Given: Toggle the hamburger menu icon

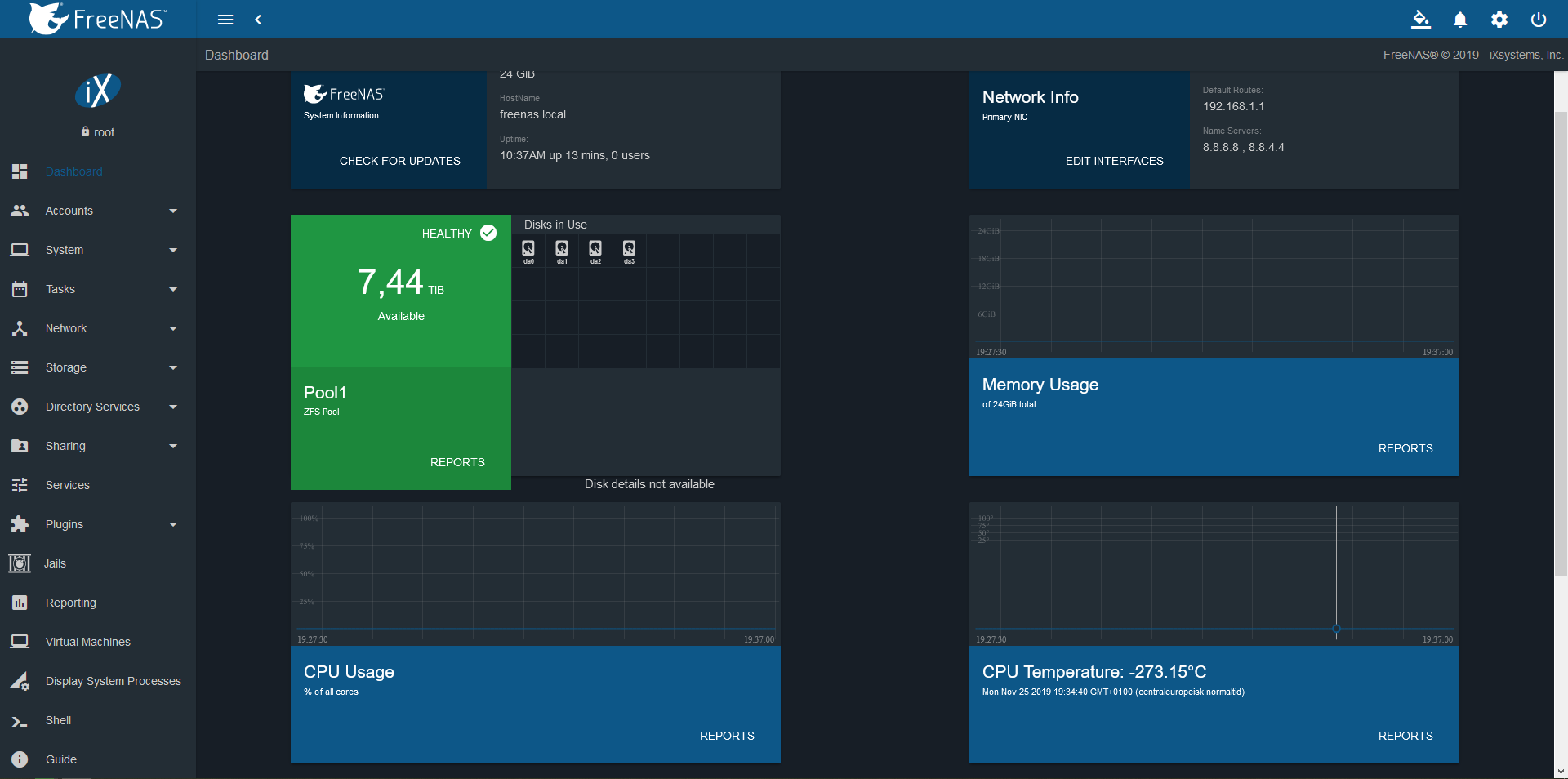Looking at the screenshot, I should 225,20.
